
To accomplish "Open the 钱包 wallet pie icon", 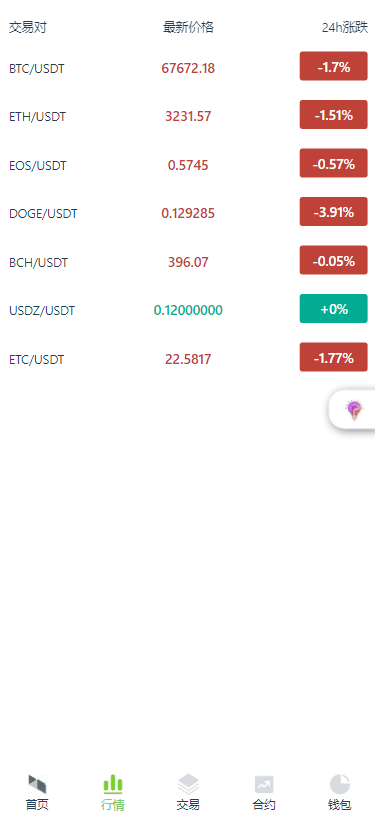I will click(x=340, y=784).
